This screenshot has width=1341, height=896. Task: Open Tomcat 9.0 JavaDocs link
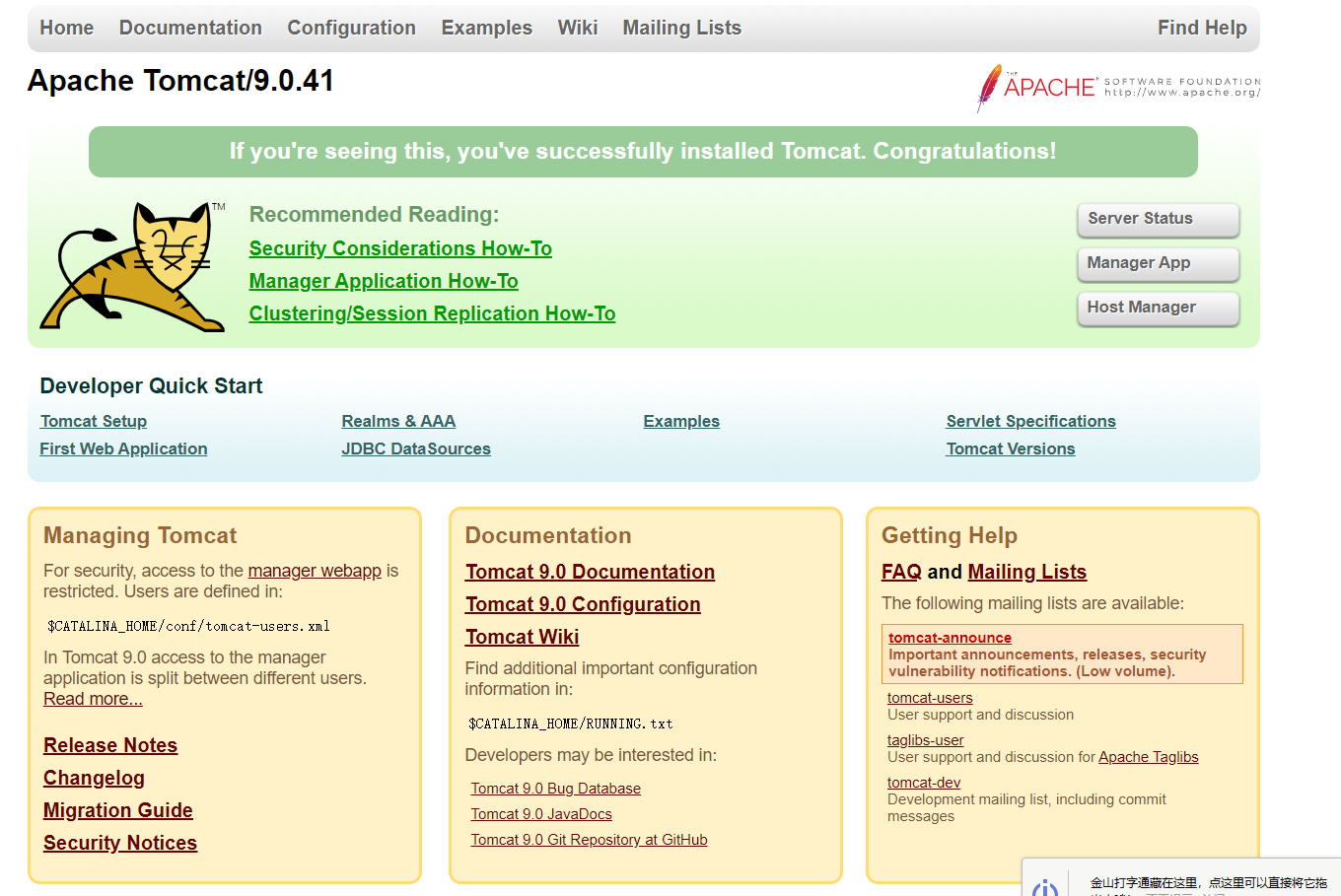(x=541, y=814)
